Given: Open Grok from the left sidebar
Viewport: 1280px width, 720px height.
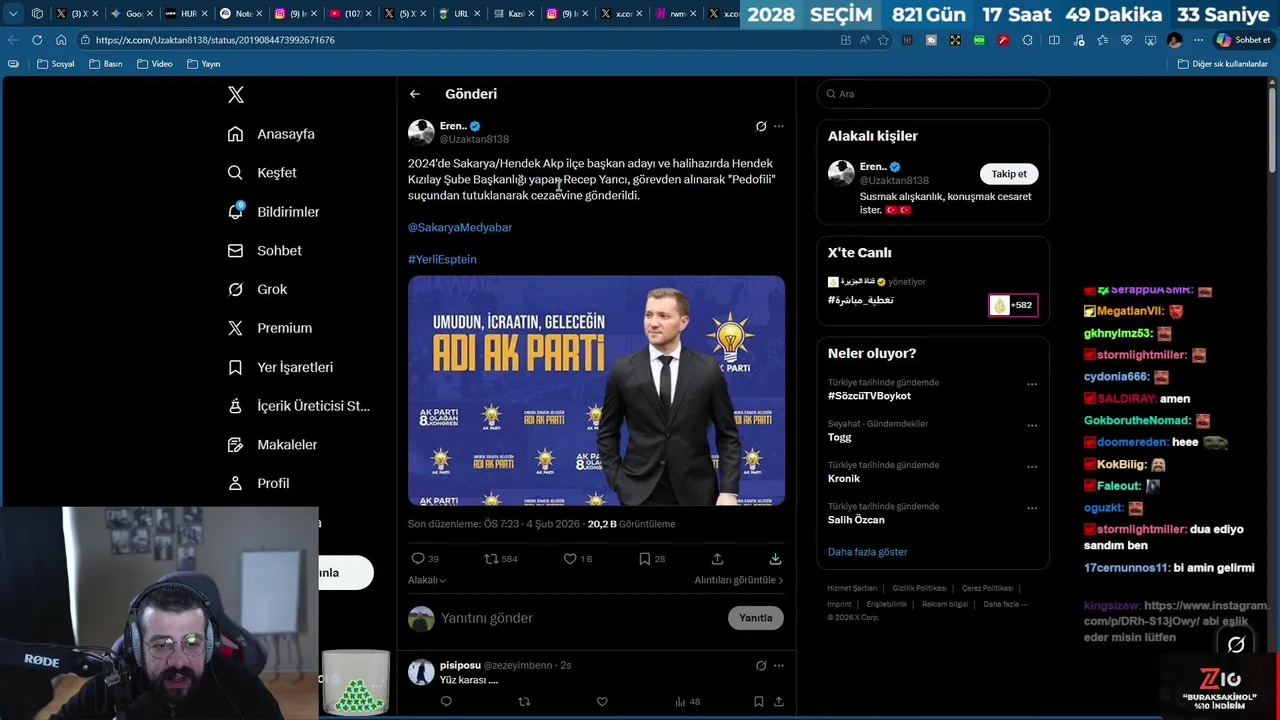Looking at the screenshot, I should click(257, 289).
